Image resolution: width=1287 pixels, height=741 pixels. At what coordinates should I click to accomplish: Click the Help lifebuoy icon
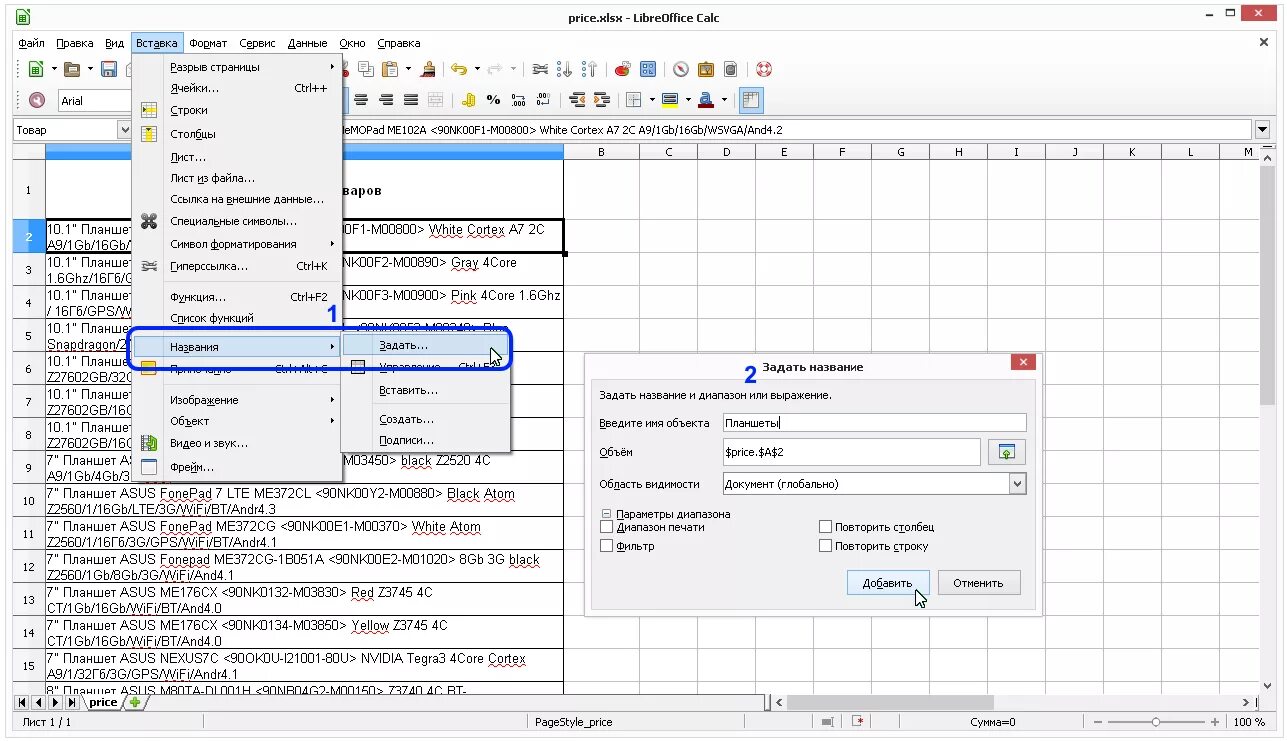tap(764, 69)
